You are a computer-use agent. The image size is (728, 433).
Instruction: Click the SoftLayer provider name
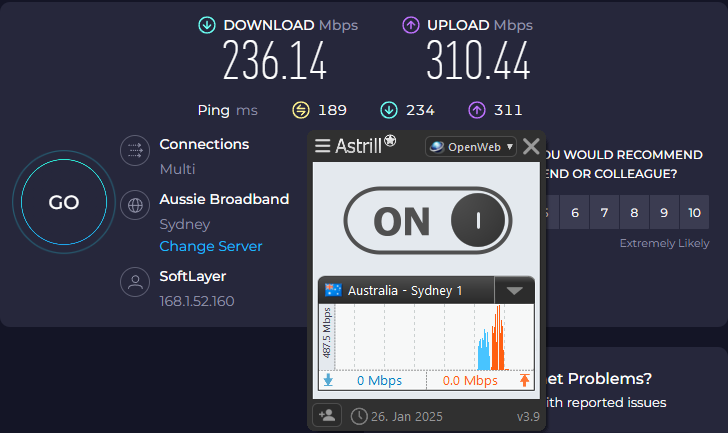point(193,276)
